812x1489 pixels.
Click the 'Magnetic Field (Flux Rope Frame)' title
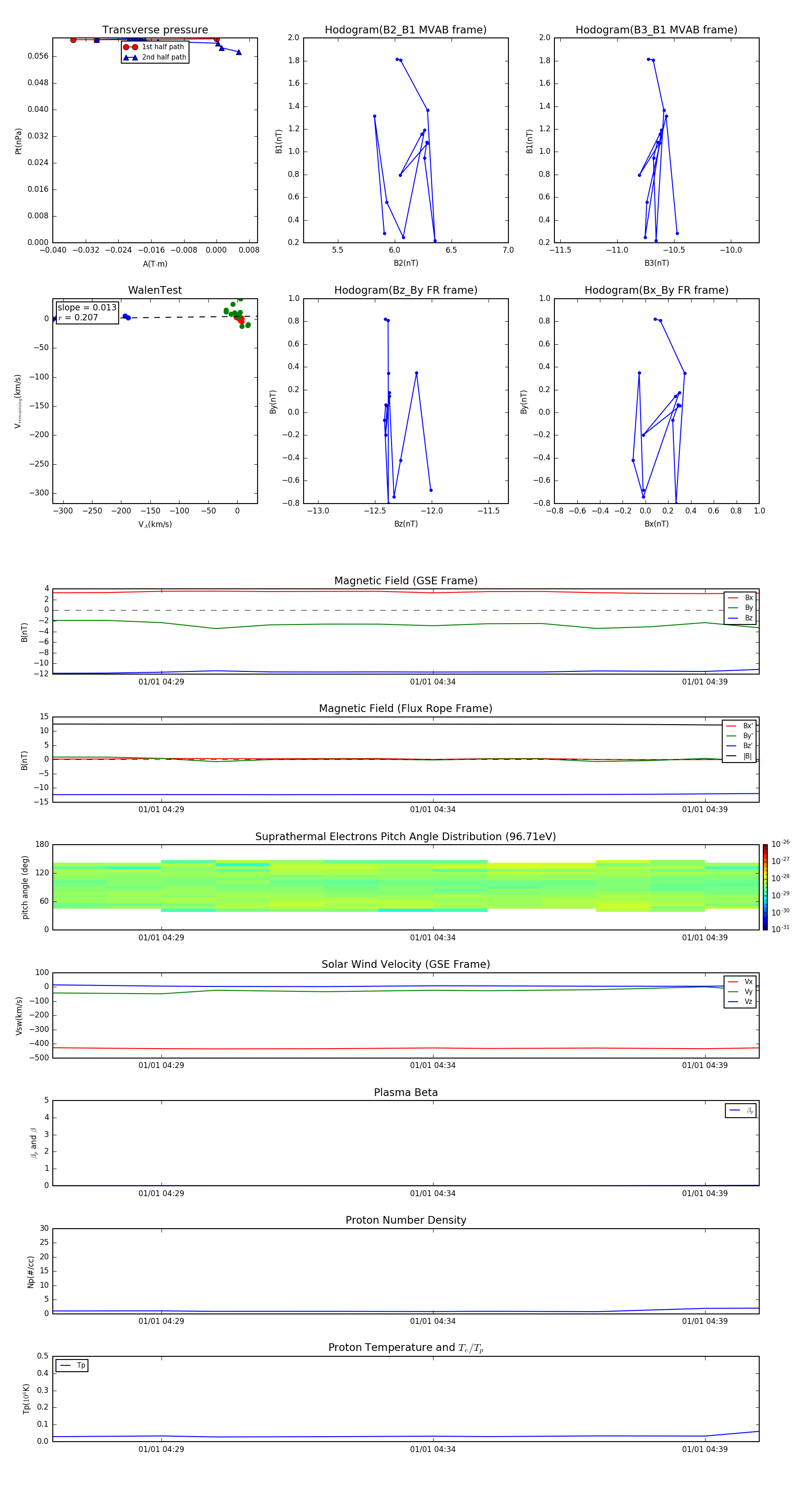tap(406, 709)
